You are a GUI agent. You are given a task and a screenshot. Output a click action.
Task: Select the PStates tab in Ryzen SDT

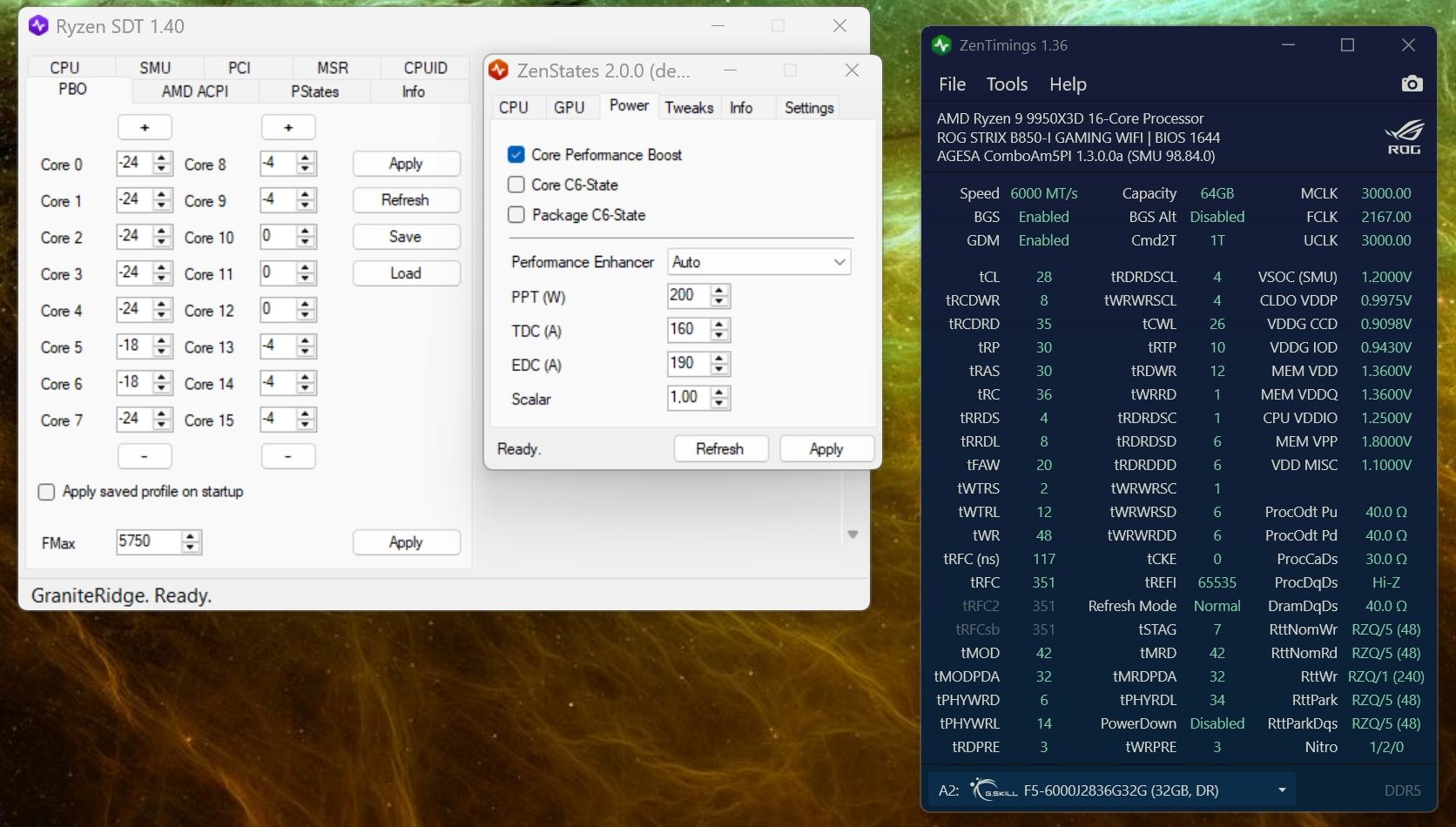[315, 91]
